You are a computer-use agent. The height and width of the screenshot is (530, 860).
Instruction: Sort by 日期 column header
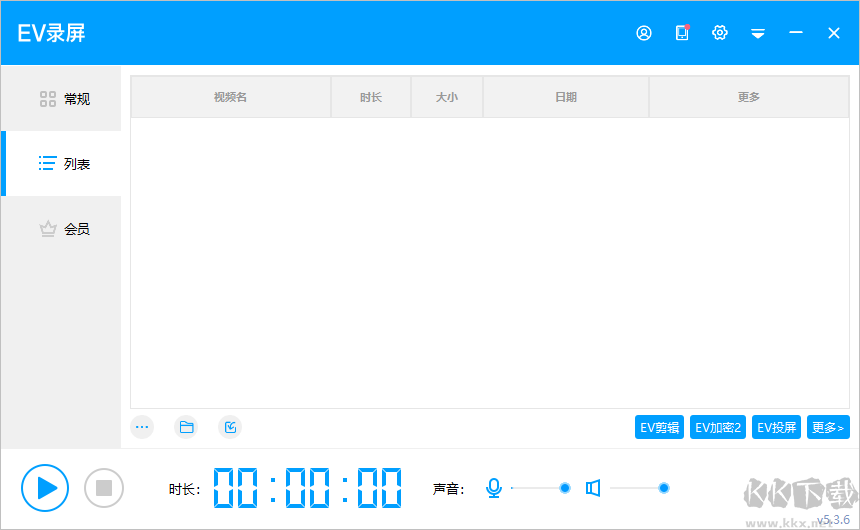565,97
